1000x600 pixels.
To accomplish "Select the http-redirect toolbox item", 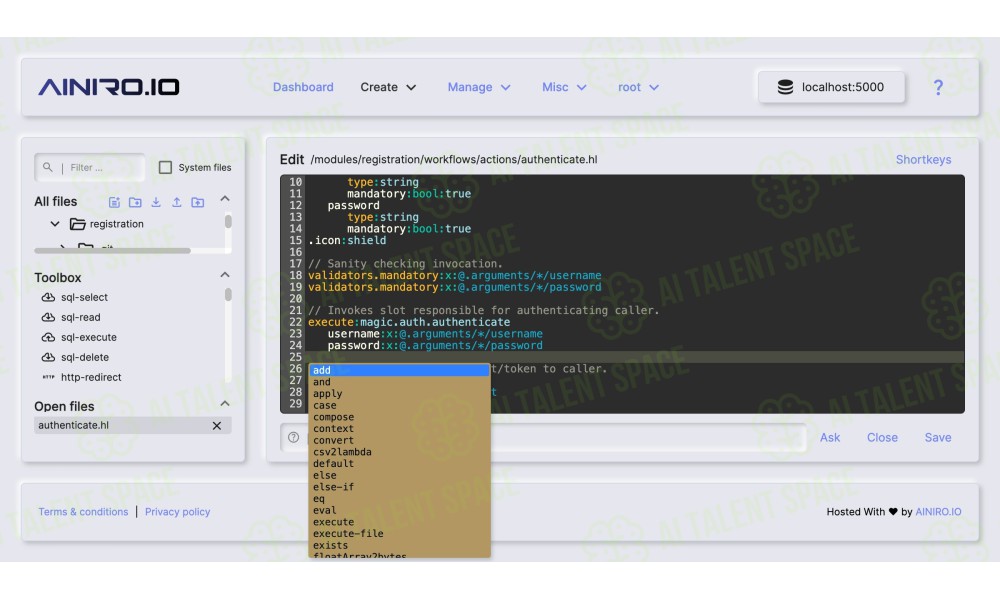I will click(91, 377).
